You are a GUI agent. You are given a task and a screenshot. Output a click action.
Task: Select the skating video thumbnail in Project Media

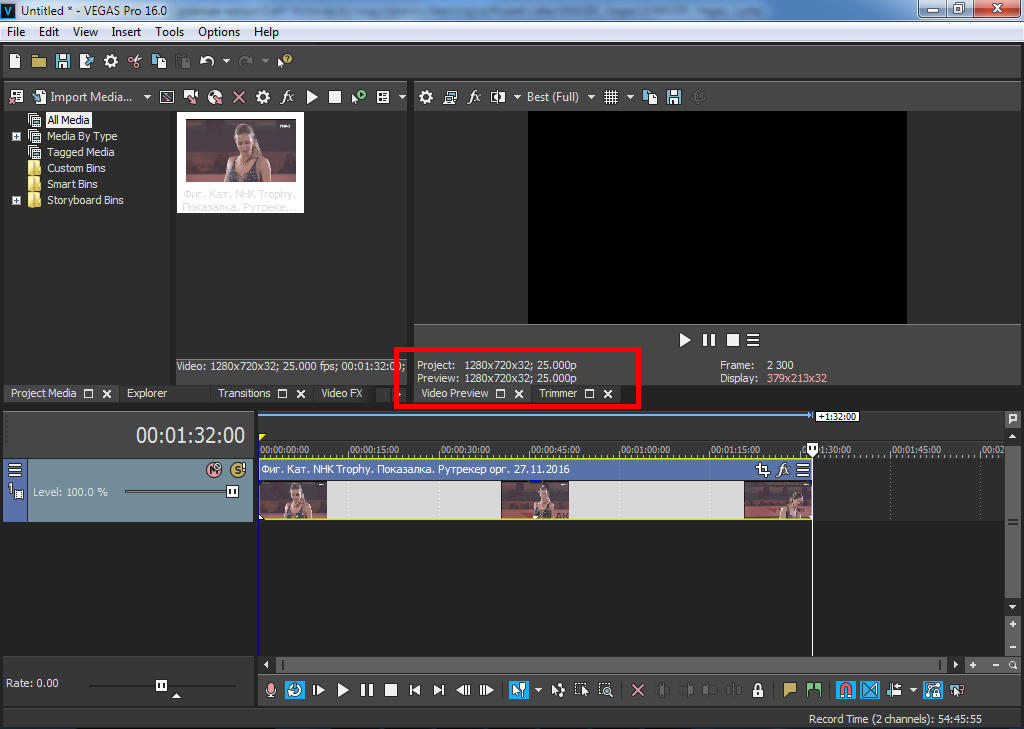[x=240, y=150]
